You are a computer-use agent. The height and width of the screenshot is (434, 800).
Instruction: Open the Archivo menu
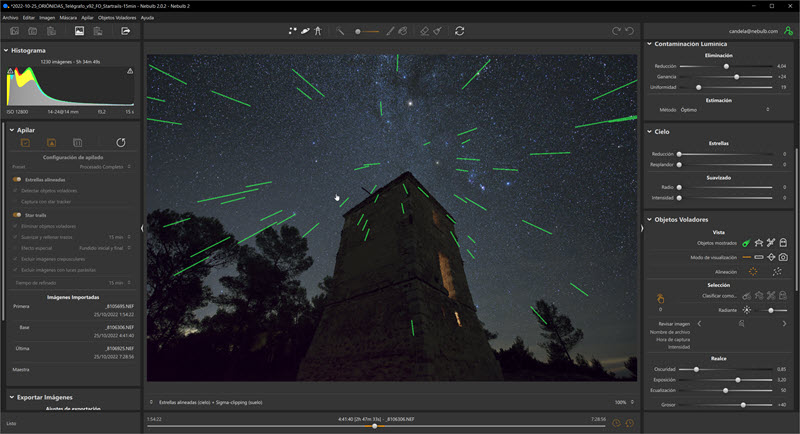pos(10,18)
